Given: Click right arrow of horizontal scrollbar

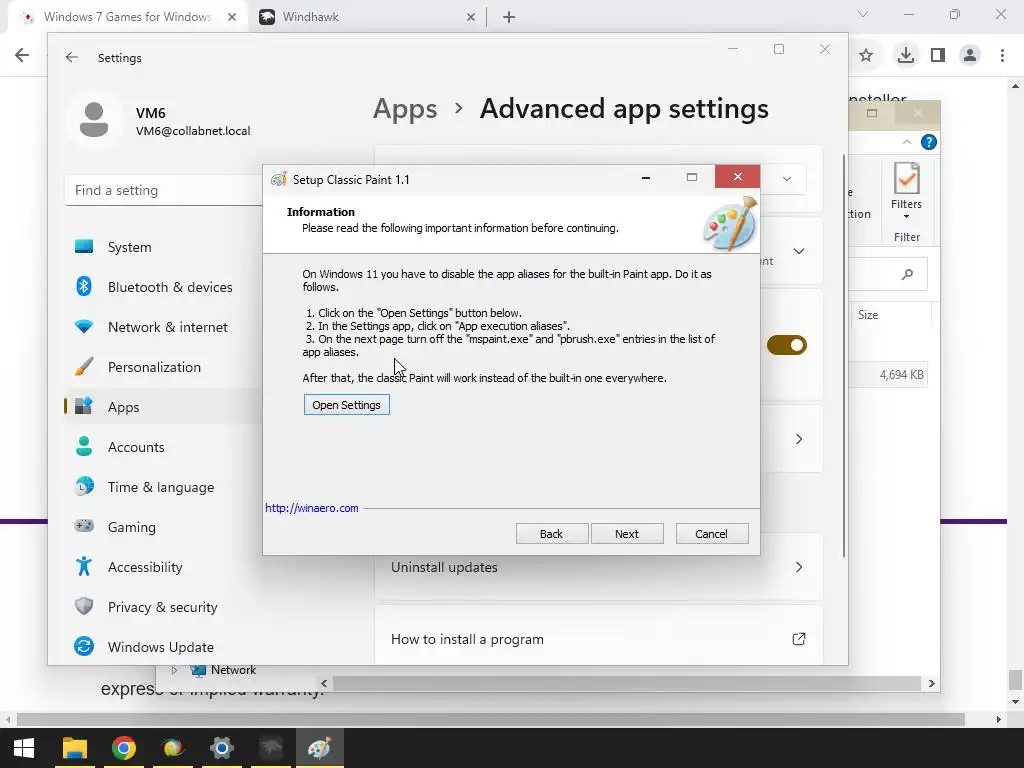Looking at the screenshot, I should tap(931, 683).
